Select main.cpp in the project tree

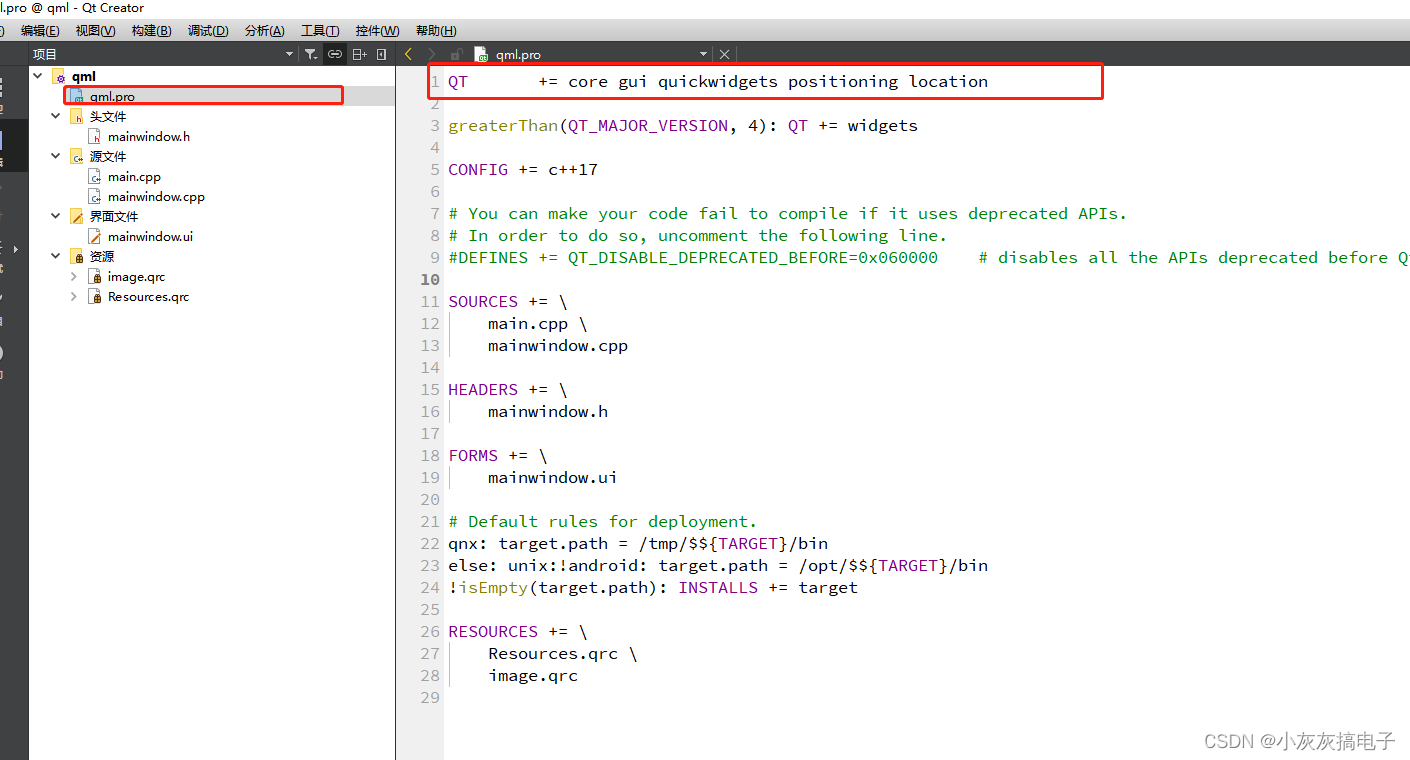(x=134, y=177)
